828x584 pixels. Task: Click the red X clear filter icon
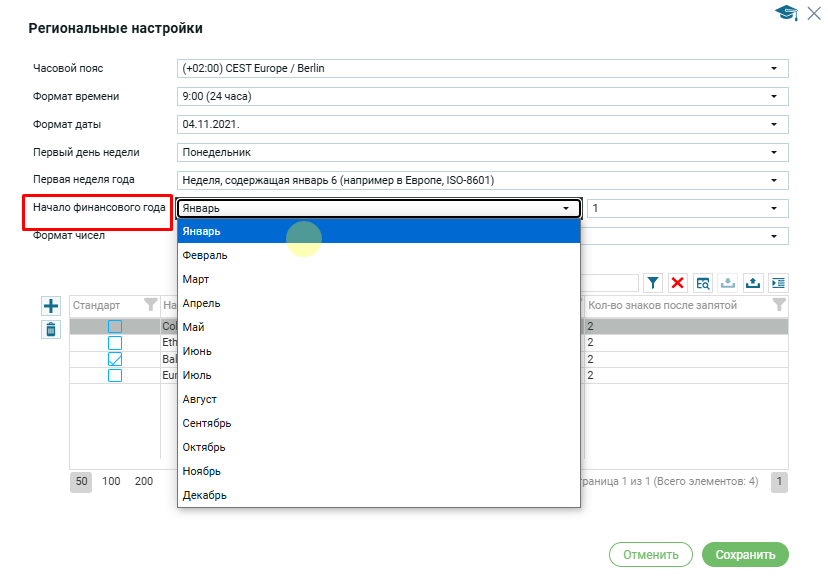678,283
